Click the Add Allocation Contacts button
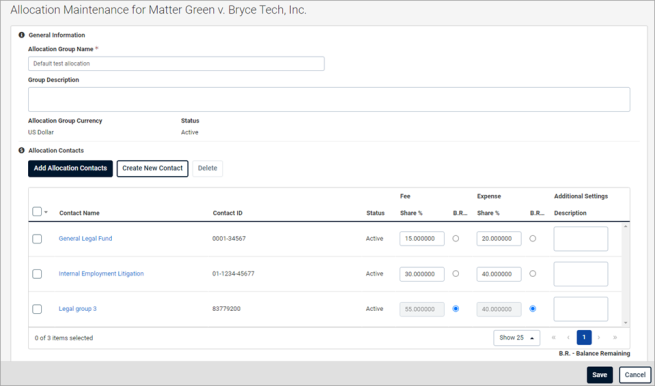The image size is (655, 386). 71,168
